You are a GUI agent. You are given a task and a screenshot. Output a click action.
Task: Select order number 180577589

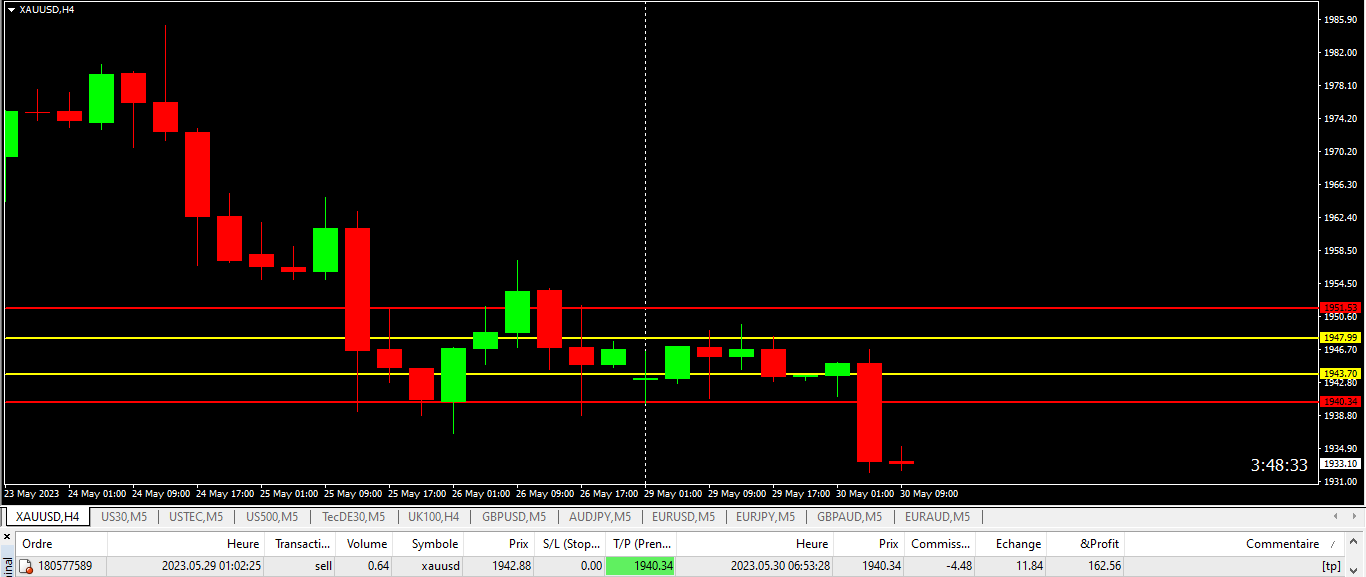[x=65, y=566]
